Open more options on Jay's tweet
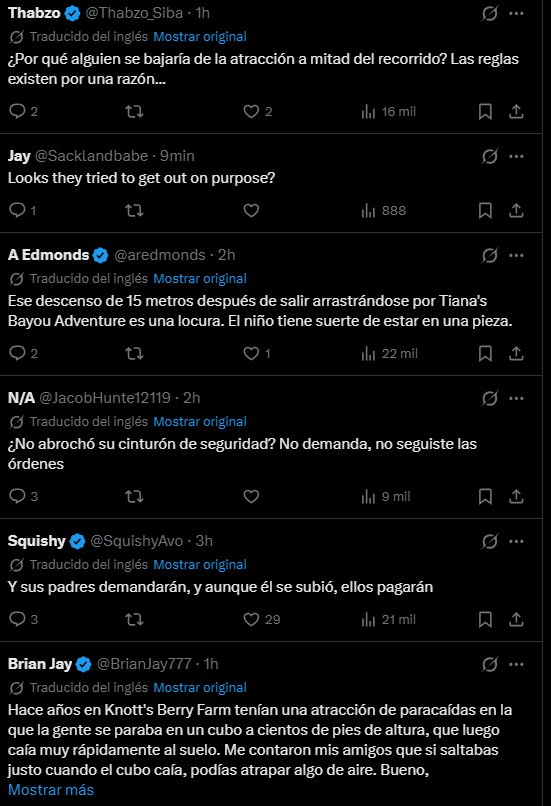The height and width of the screenshot is (806, 551). (x=516, y=156)
